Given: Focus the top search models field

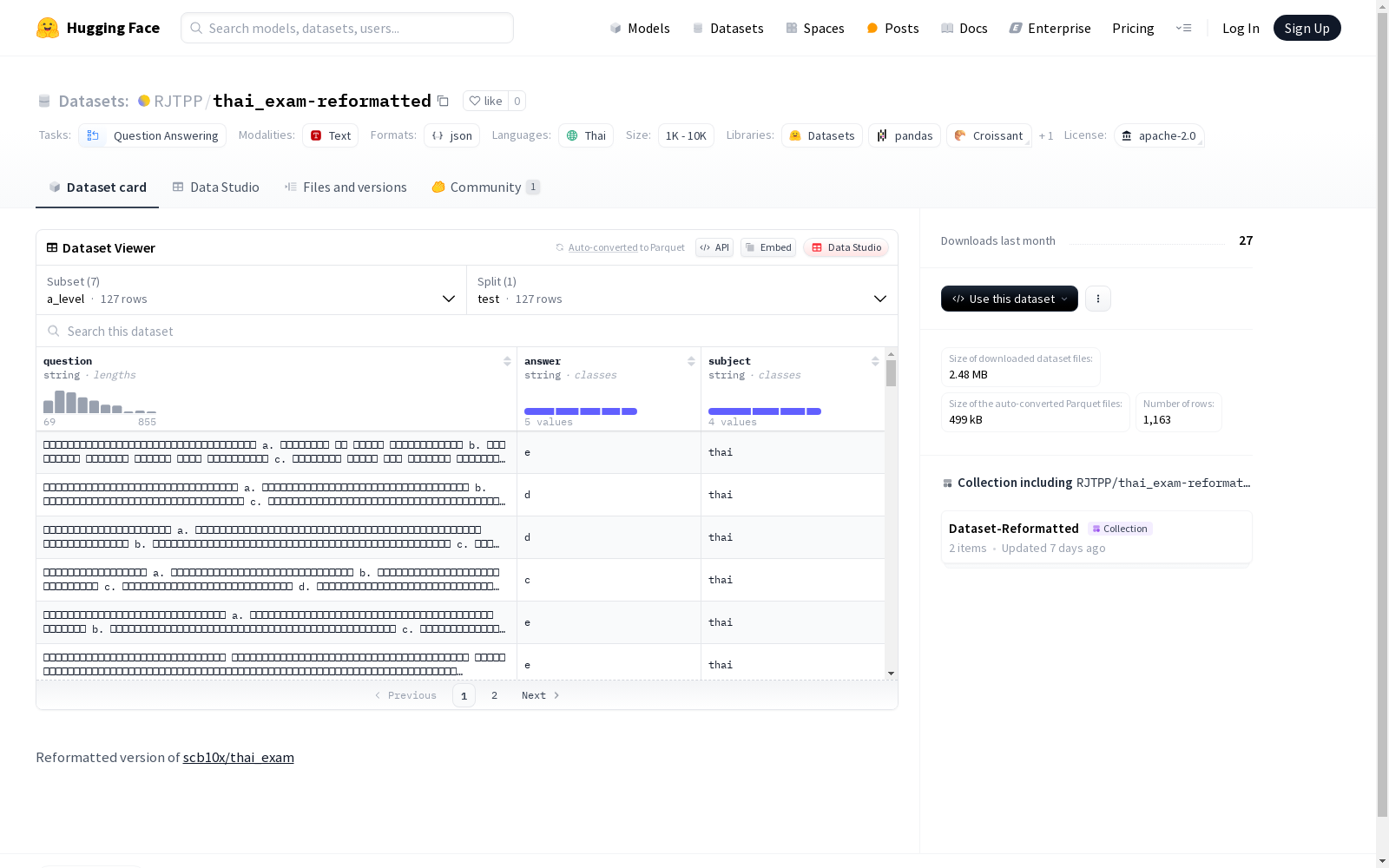Looking at the screenshot, I should [x=347, y=28].
